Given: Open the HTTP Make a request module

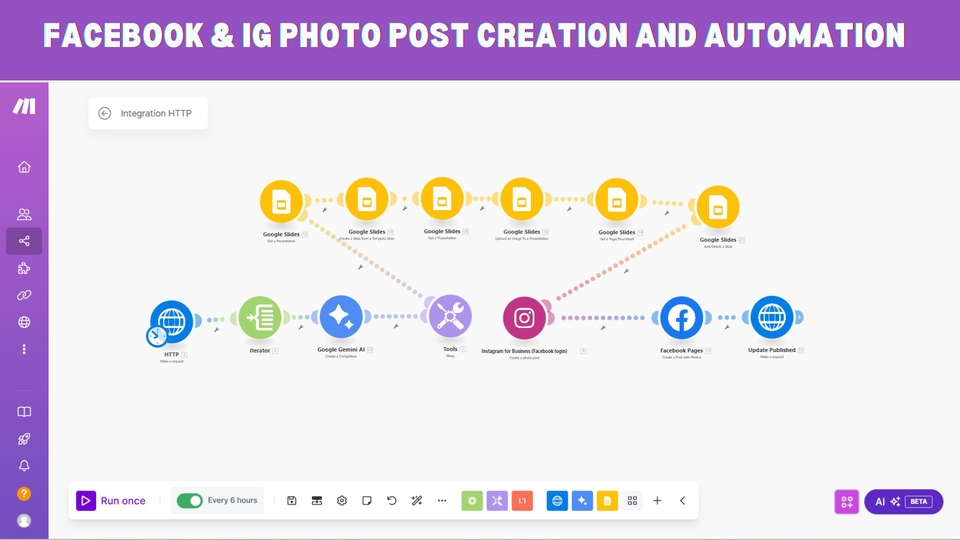Looking at the screenshot, I should [x=172, y=321].
